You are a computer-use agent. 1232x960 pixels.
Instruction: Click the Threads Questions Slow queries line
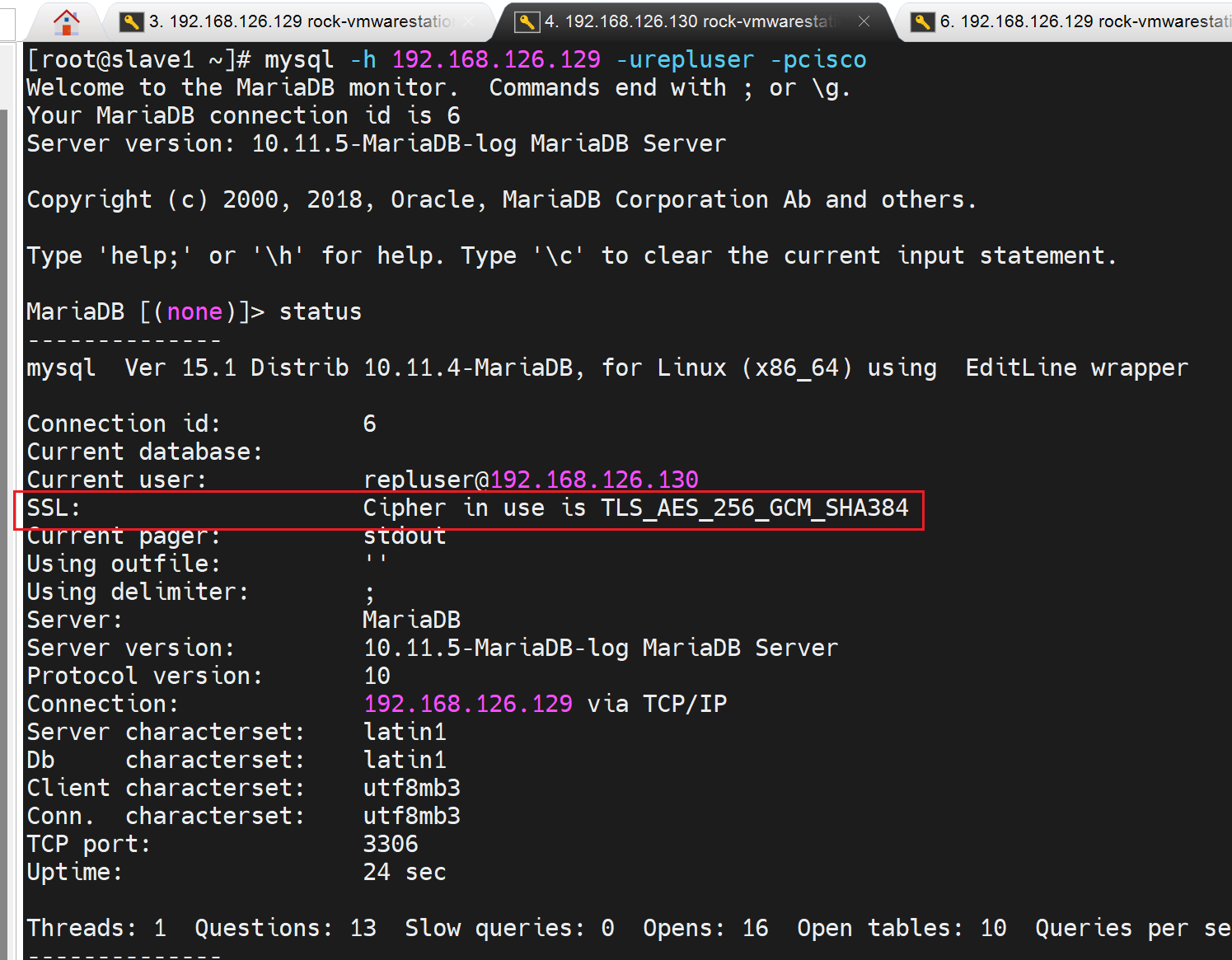point(629,928)
